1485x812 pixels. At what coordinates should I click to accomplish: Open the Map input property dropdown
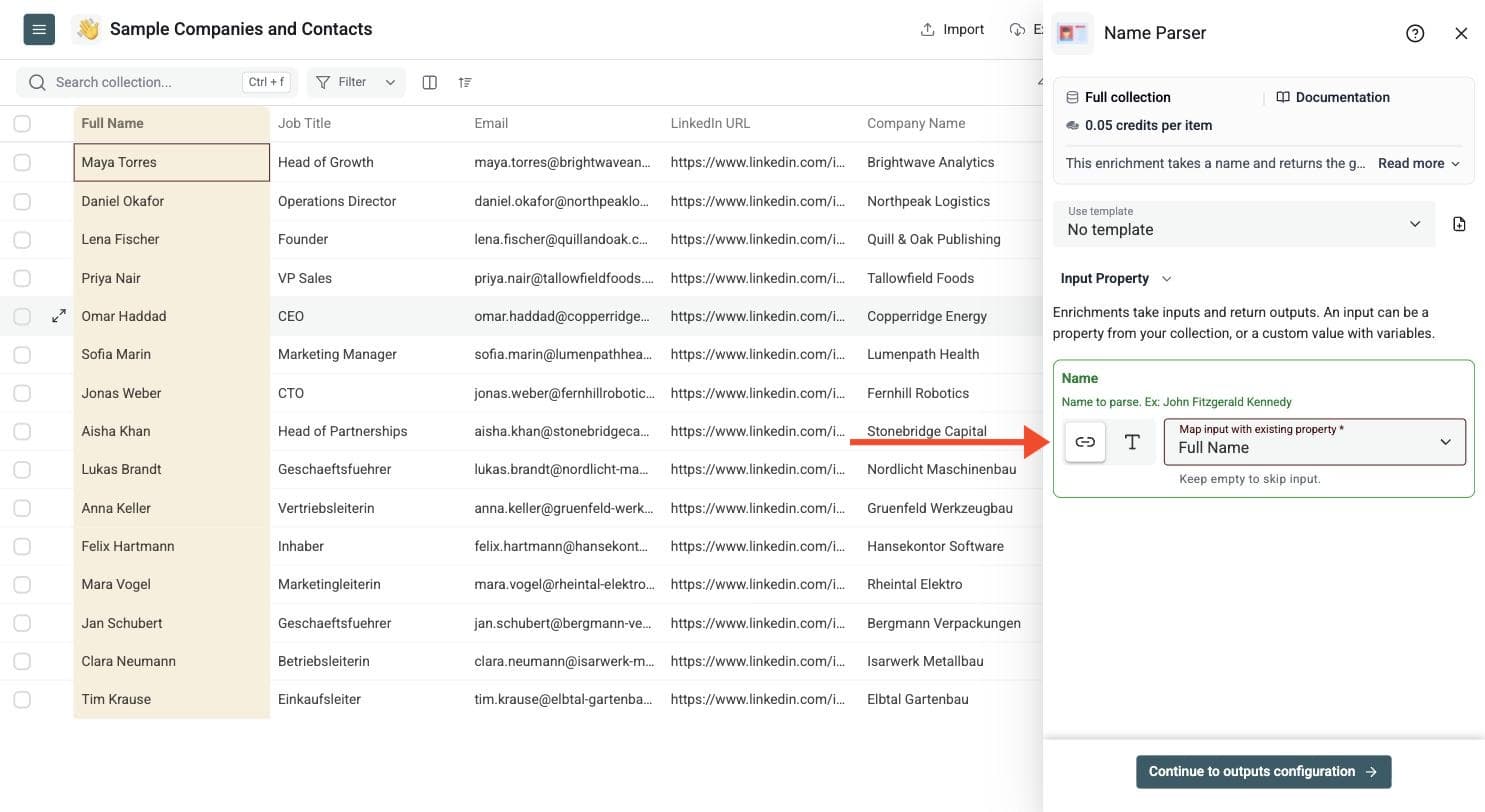pyautogui.click(x=1315, y=442)
